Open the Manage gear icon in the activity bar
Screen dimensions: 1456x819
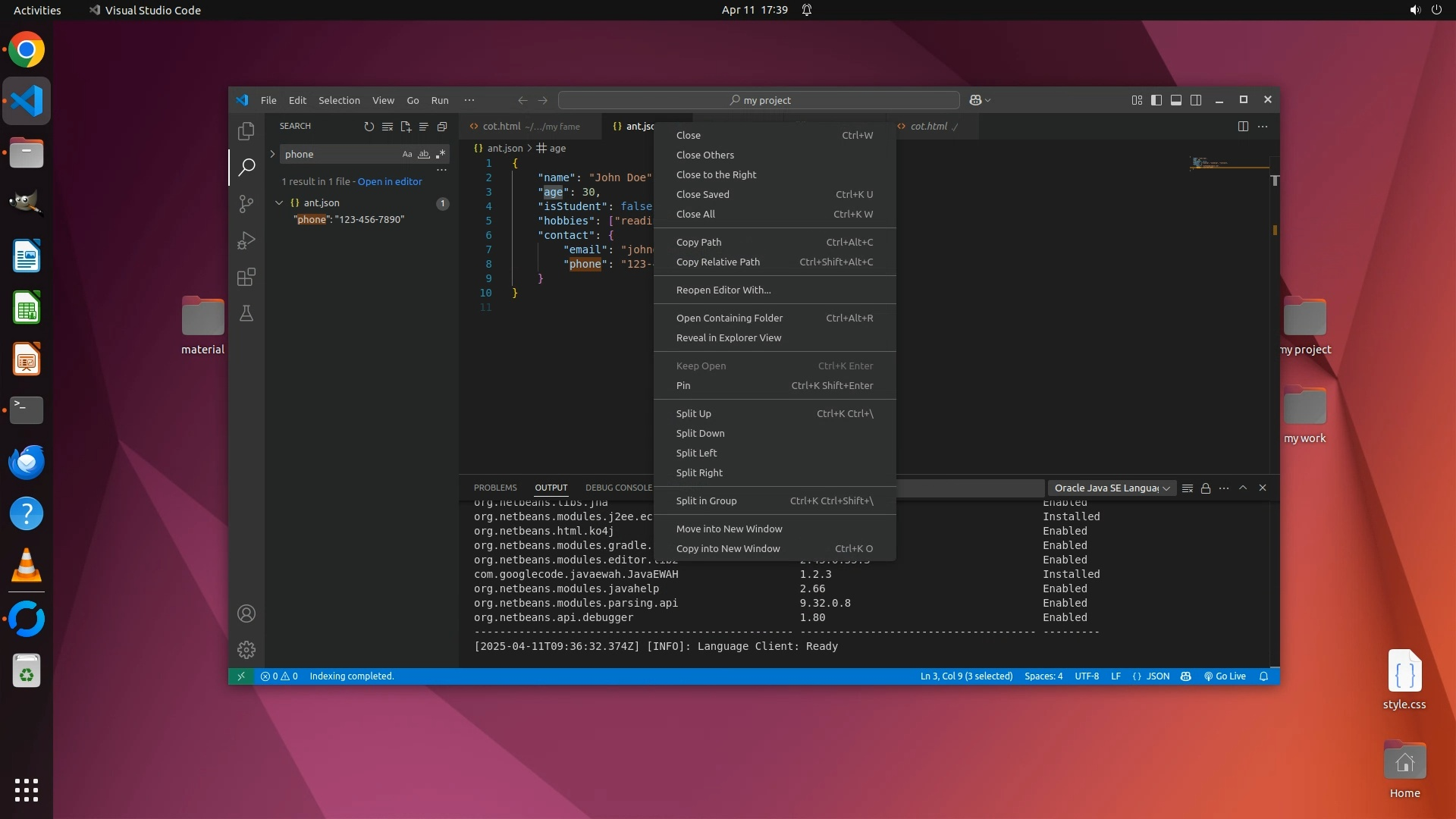point(246,650)
